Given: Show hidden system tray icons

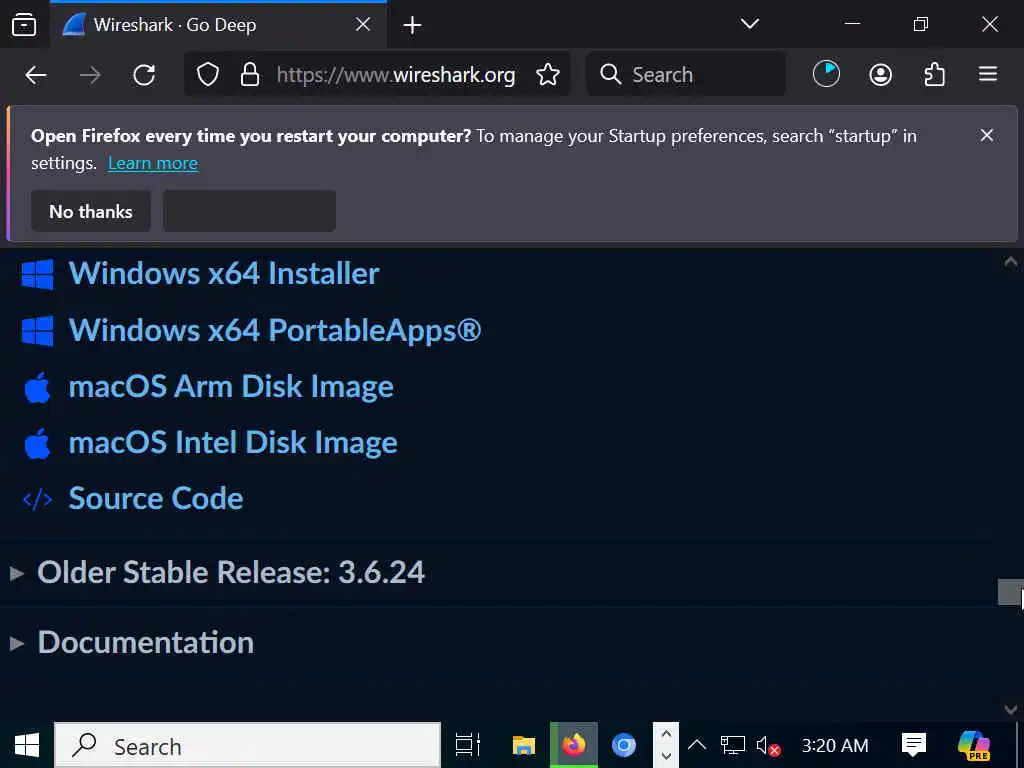Looking at the screenshot, I should (x=697, y=744).
